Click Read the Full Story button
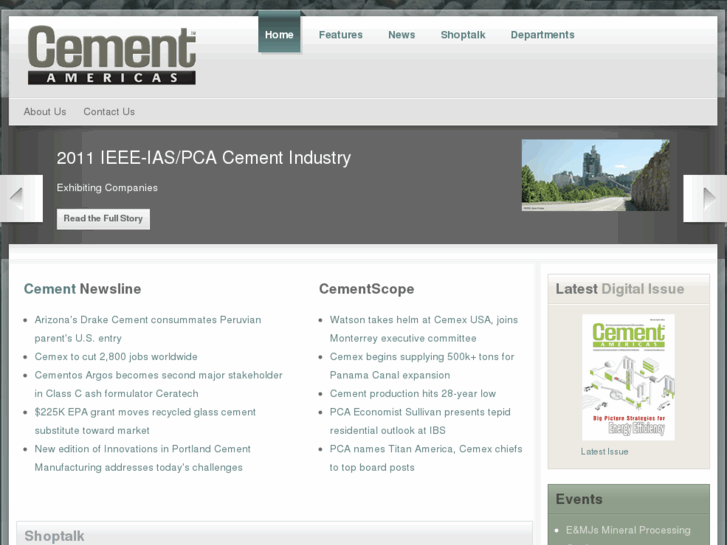Viewport: 727px width, 545px height. [x=103, y=218]
